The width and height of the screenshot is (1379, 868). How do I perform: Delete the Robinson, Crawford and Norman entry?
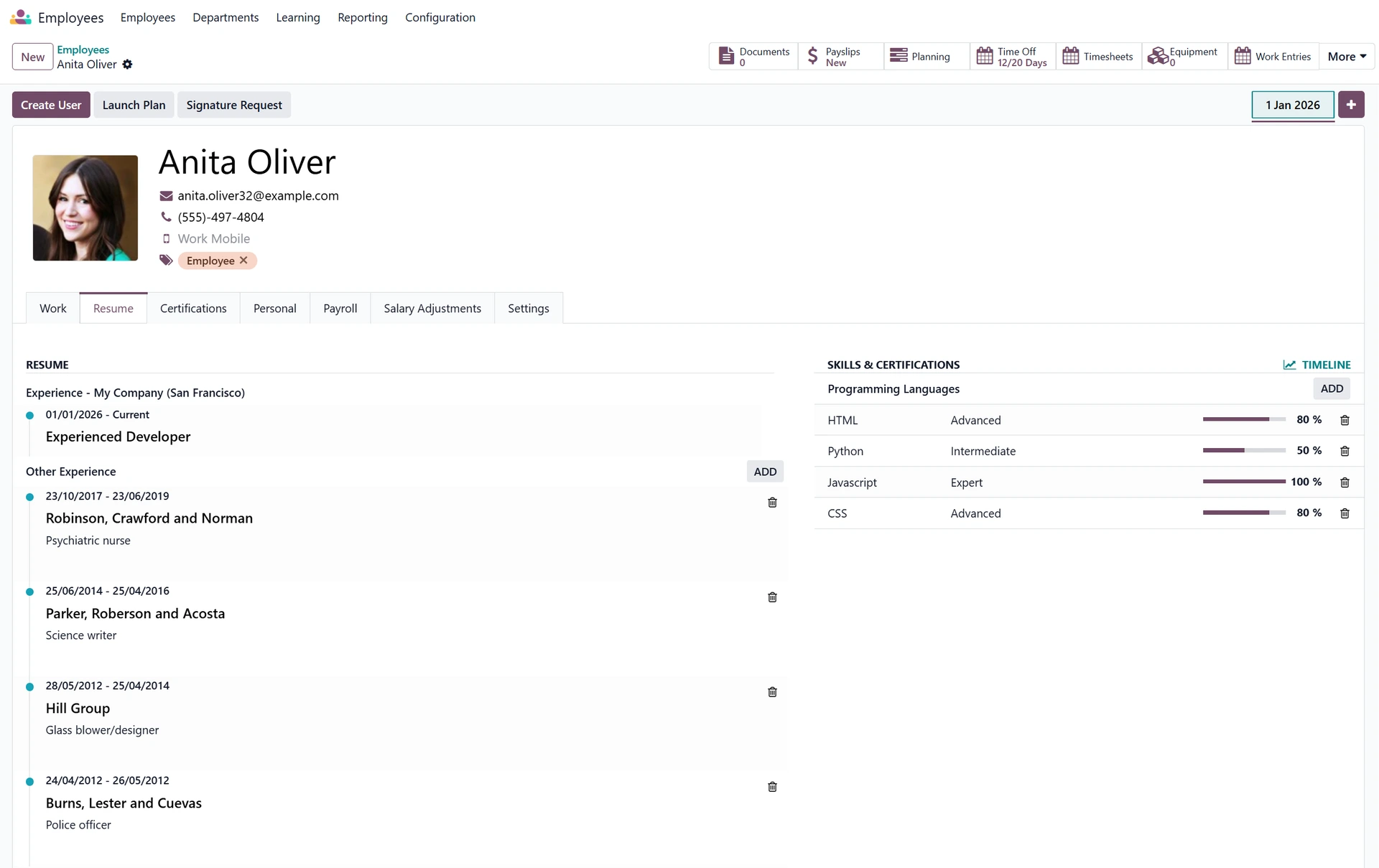click(772, 503)
